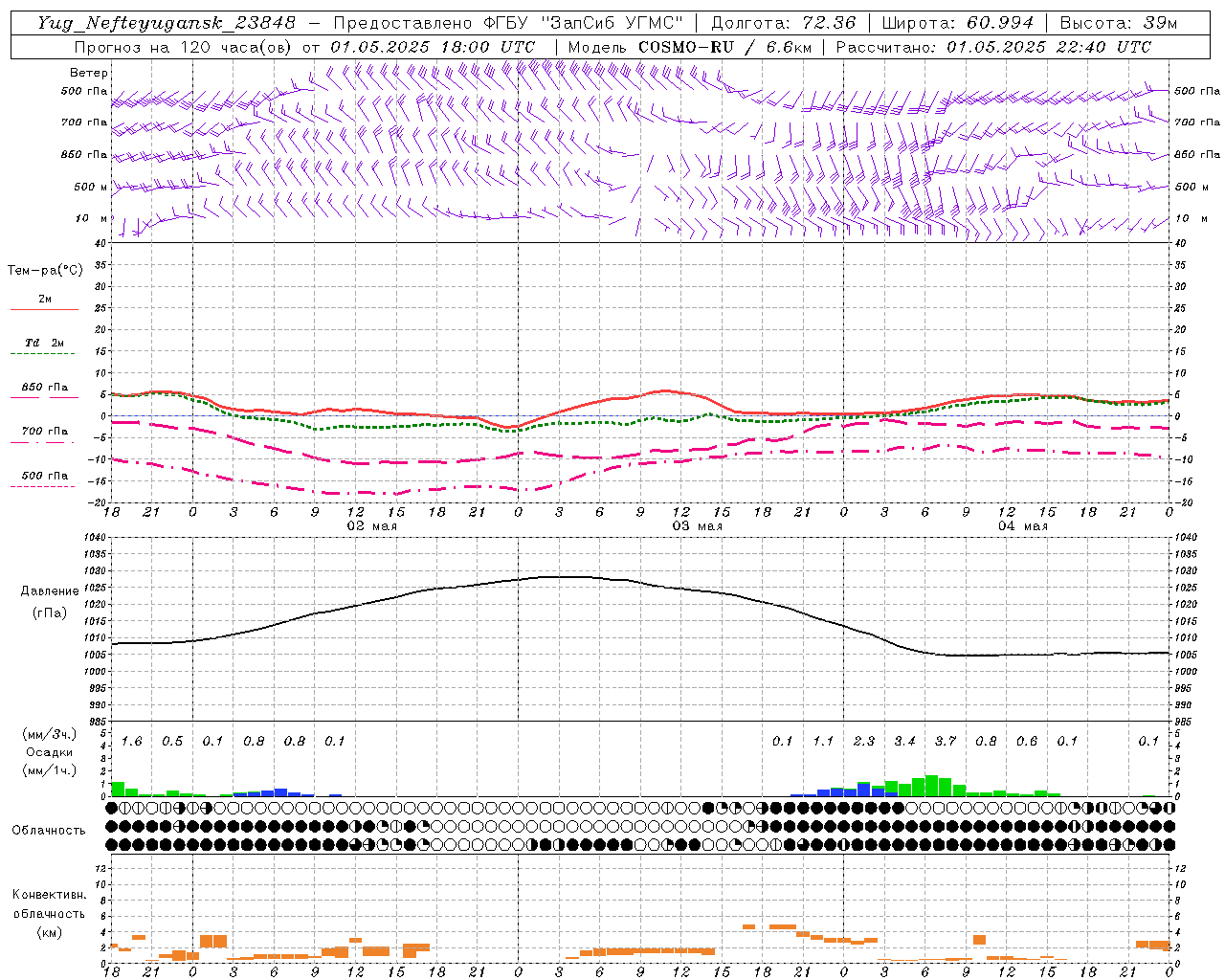The image size is (1225, 980).
Task: Click the (мм/3ч.) unit label
Action: coord(49,734)
